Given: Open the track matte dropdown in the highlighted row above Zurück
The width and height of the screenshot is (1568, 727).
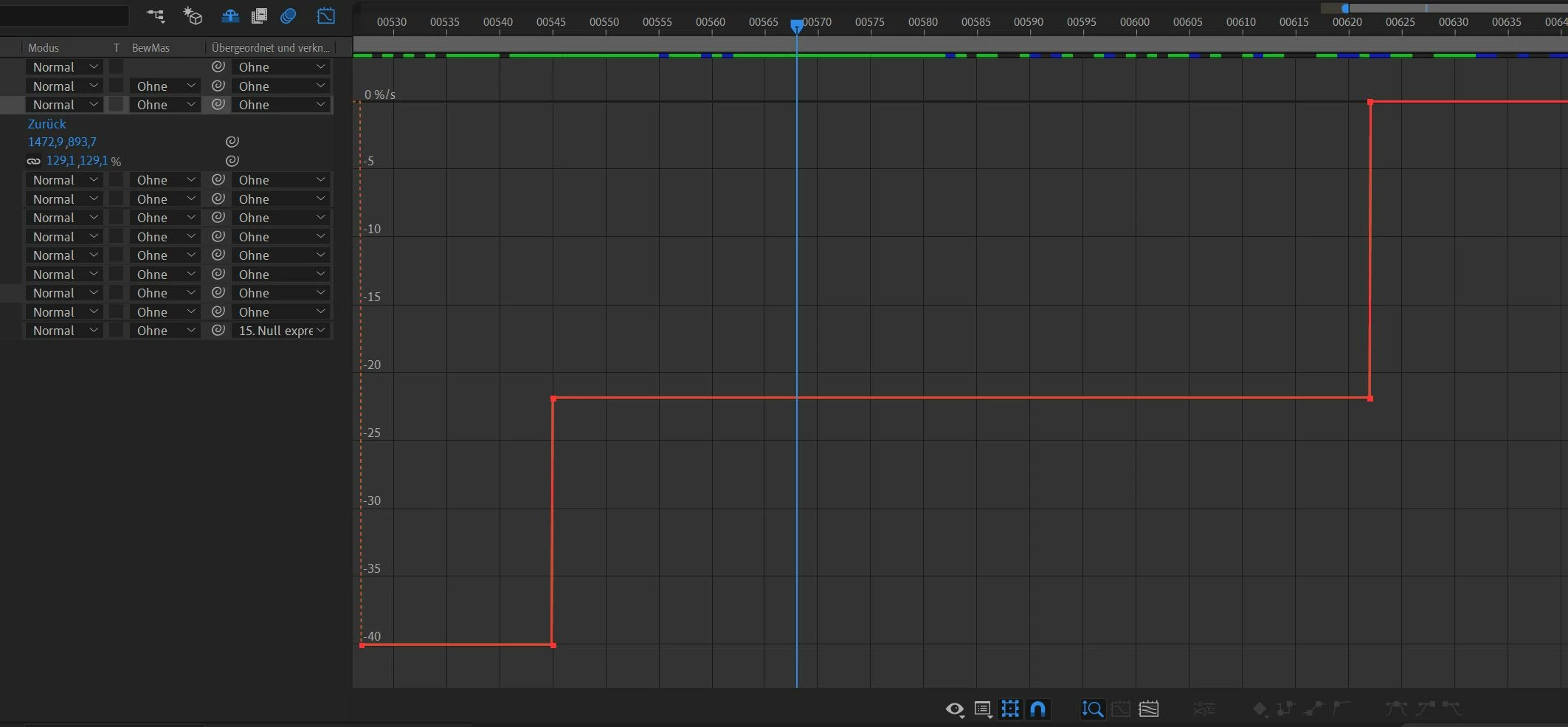Looking at the screenshot, I should [x=165, y=105].
